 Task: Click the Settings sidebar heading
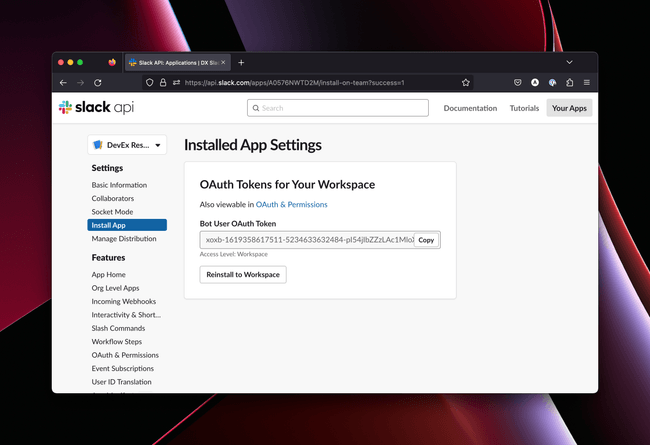click(x=107, y=168)
